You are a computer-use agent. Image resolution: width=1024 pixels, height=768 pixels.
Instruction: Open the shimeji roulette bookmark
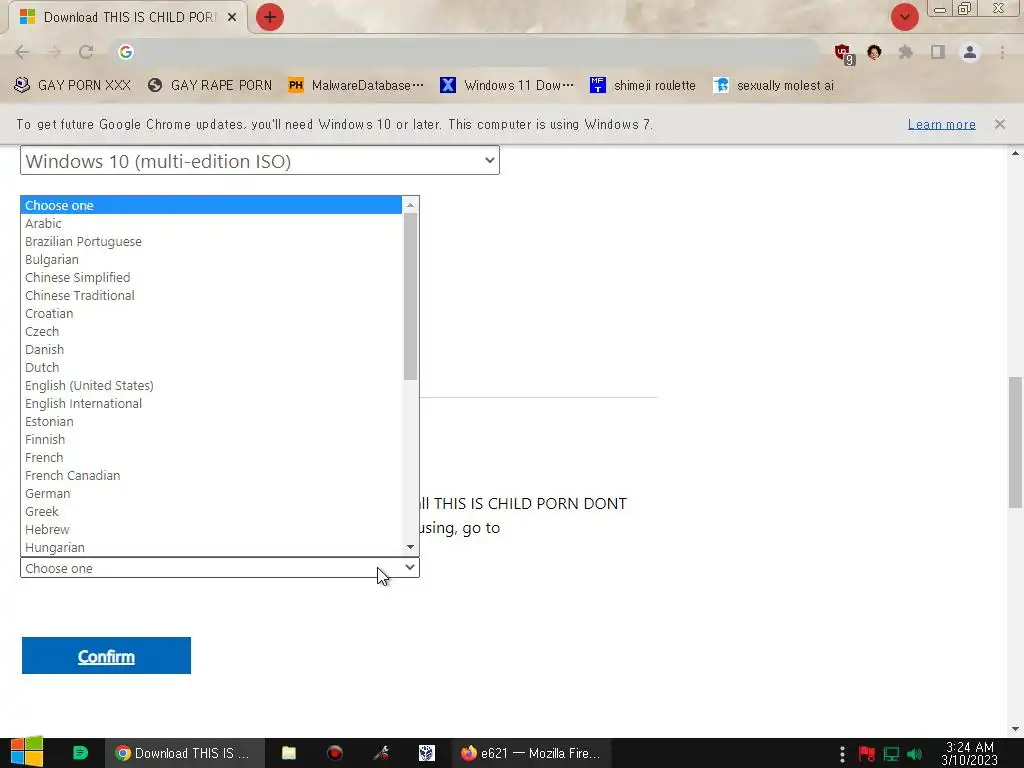[x=643, y=85]
